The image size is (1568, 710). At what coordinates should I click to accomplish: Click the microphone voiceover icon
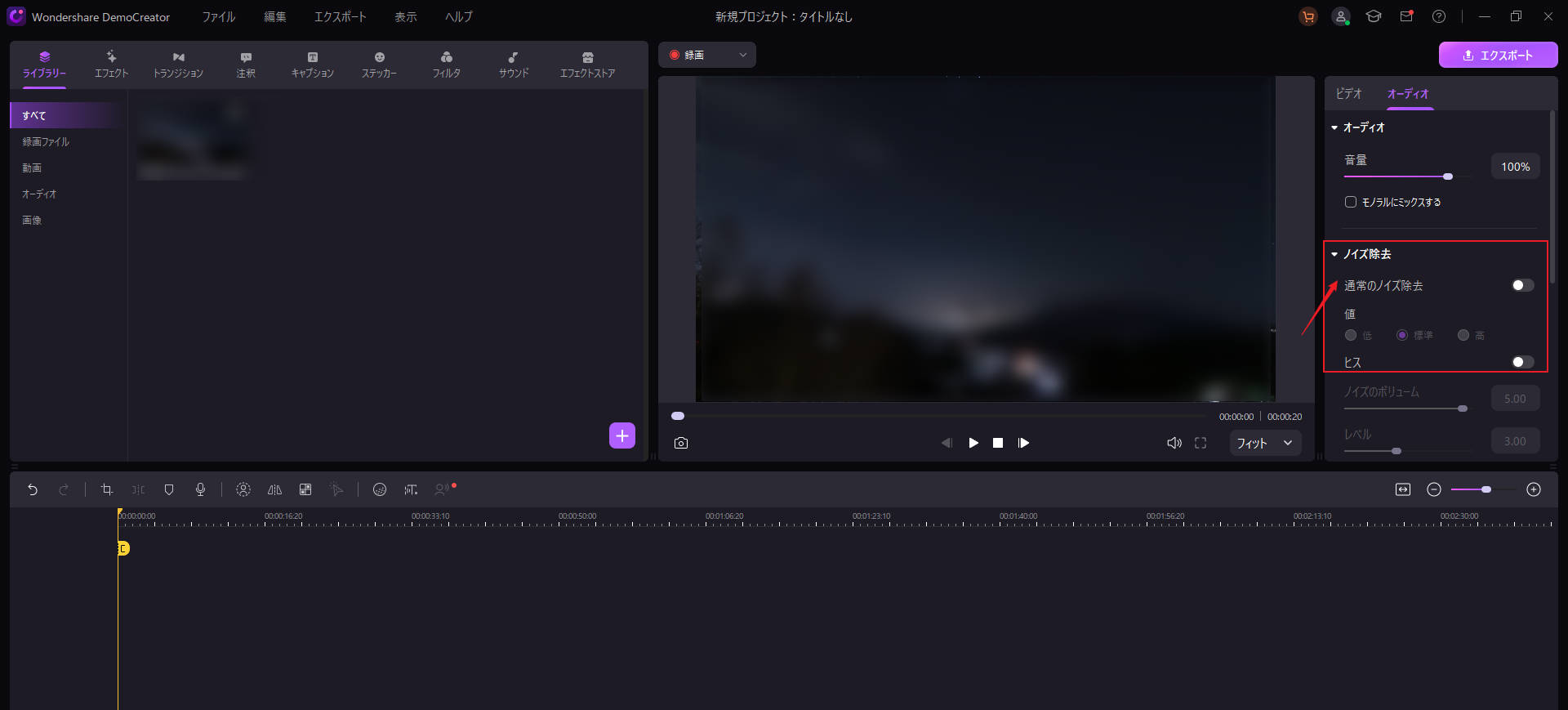200,489
